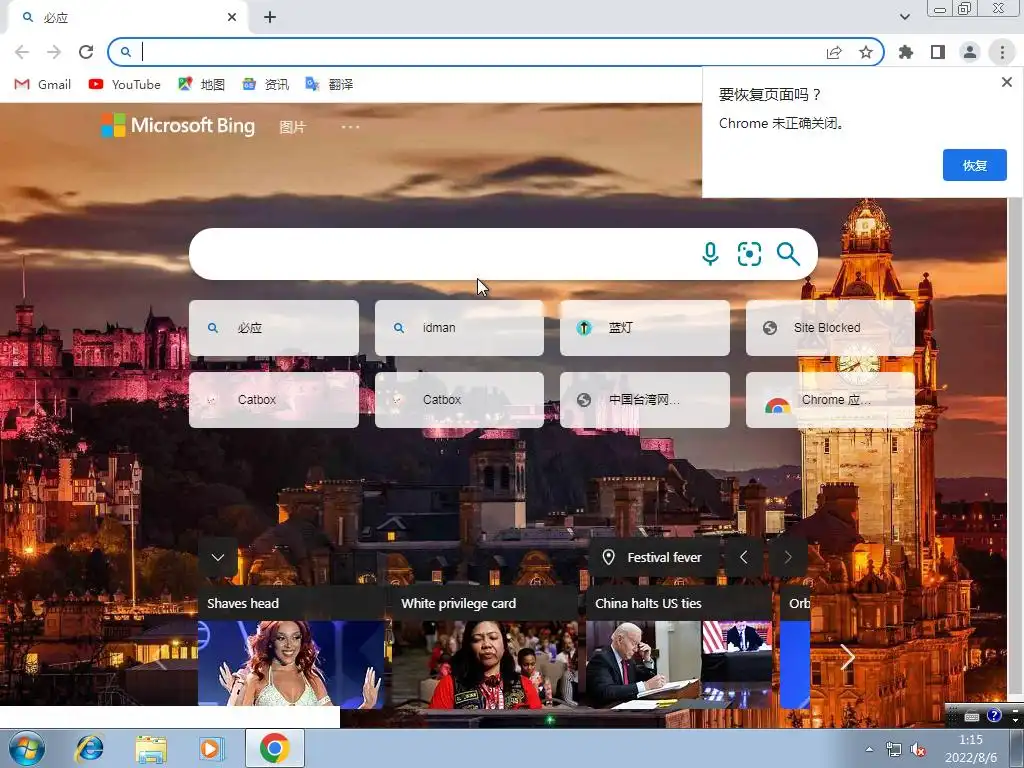Open the China halts US ties card

(679, 647)
